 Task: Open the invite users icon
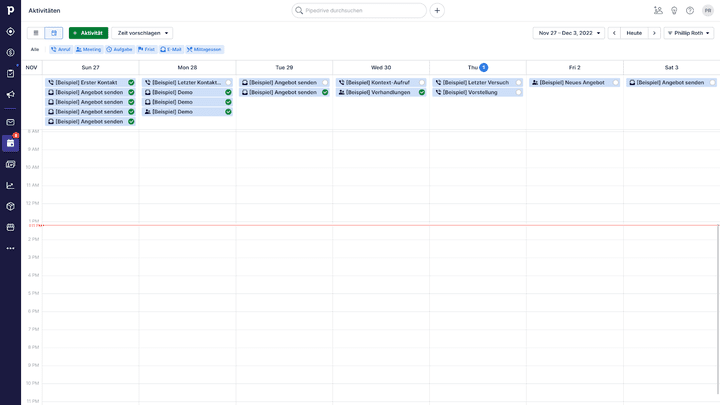(x=658, y=11)
